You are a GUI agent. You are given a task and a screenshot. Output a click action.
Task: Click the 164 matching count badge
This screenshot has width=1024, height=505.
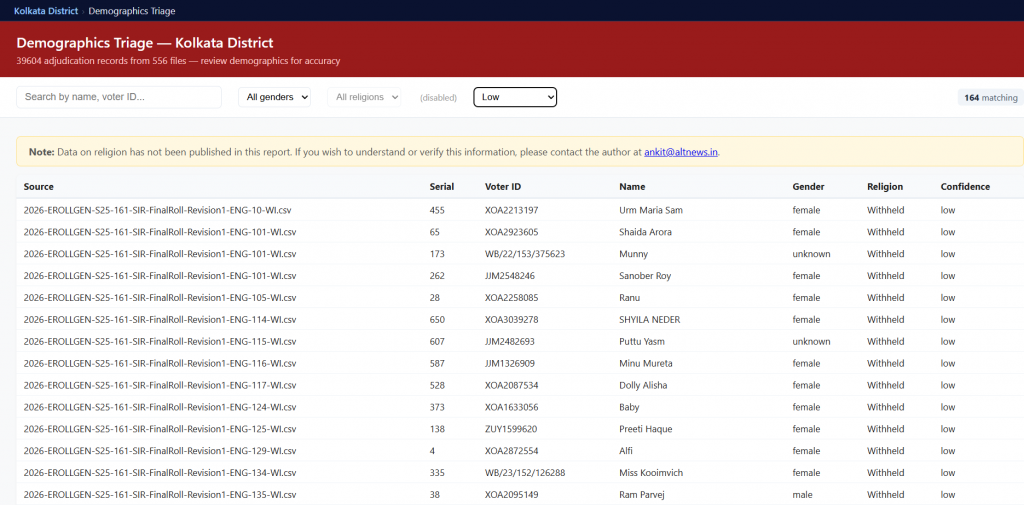pos(990,98)
